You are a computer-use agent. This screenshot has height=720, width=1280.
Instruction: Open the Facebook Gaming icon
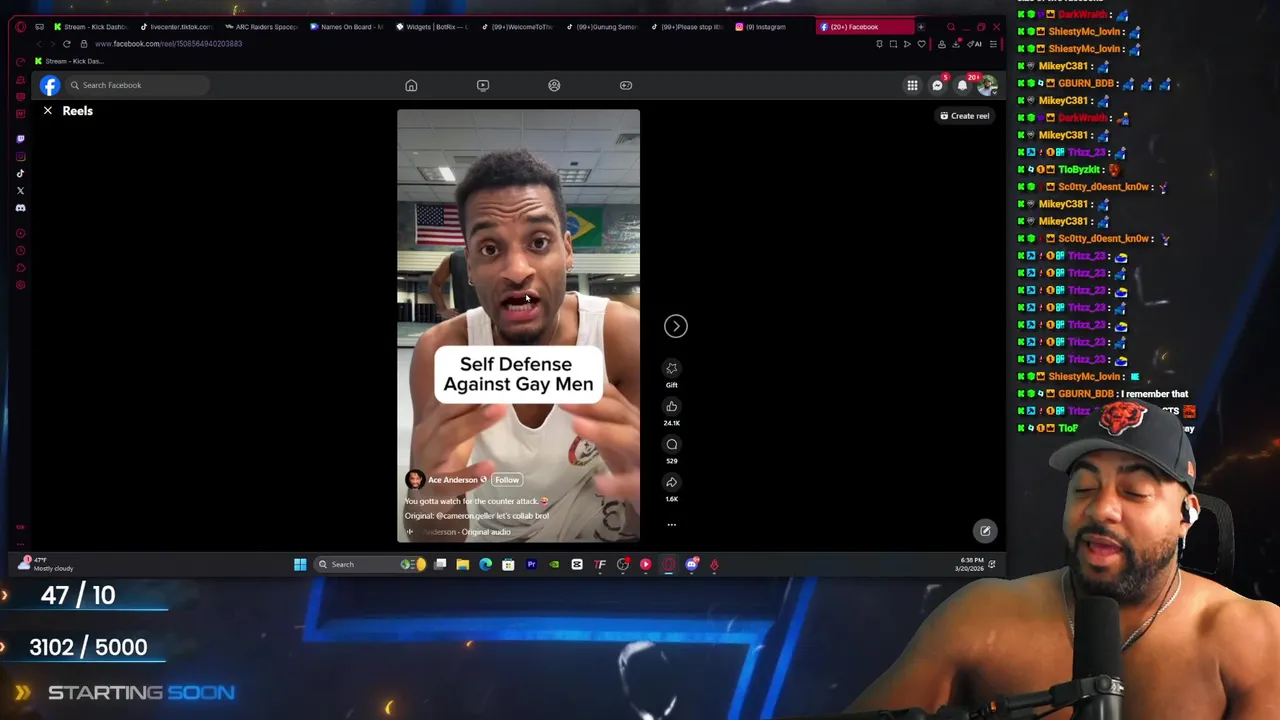(x=626, y=85)
